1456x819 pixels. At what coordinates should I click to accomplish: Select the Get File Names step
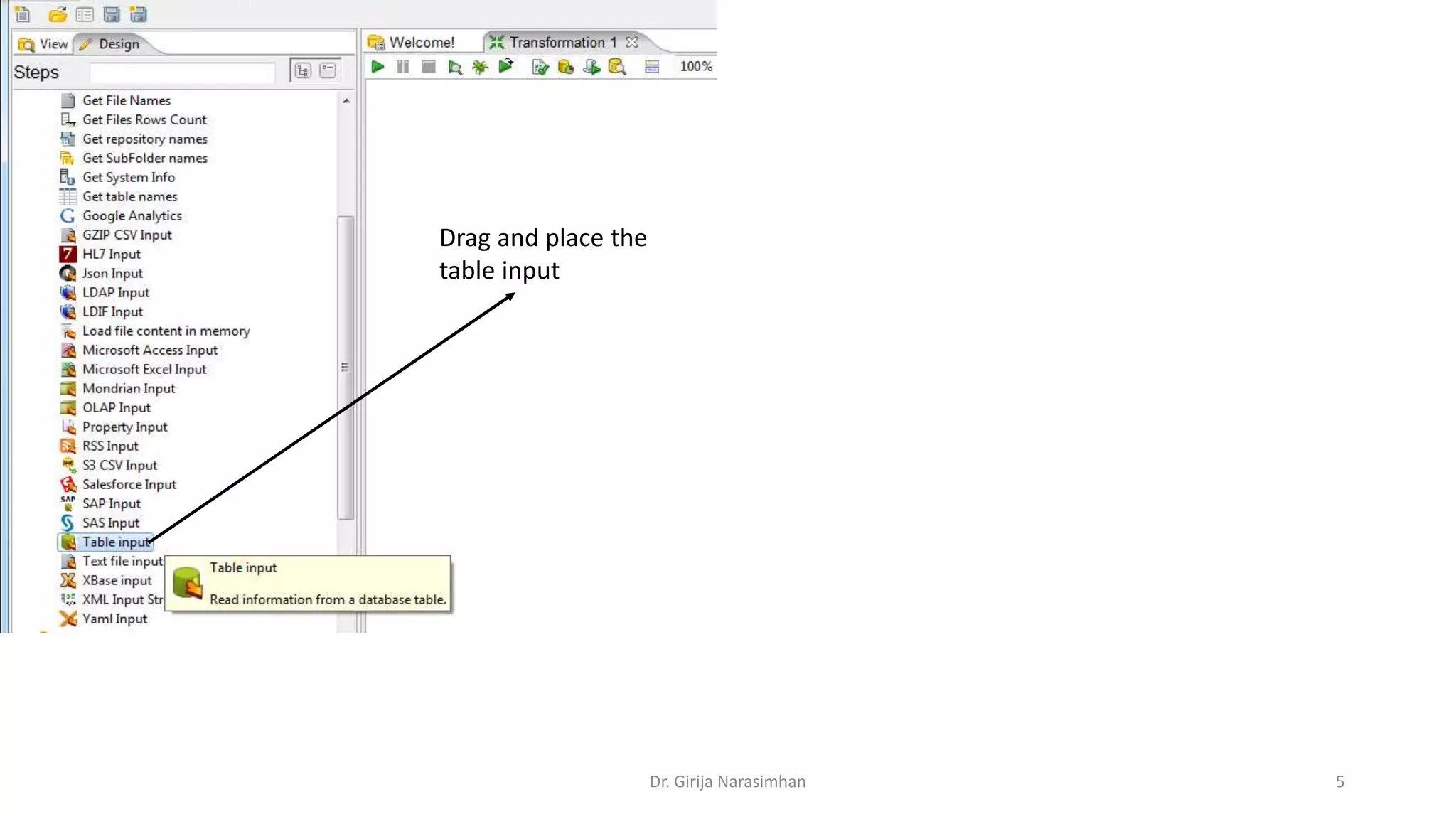[127, 100]
